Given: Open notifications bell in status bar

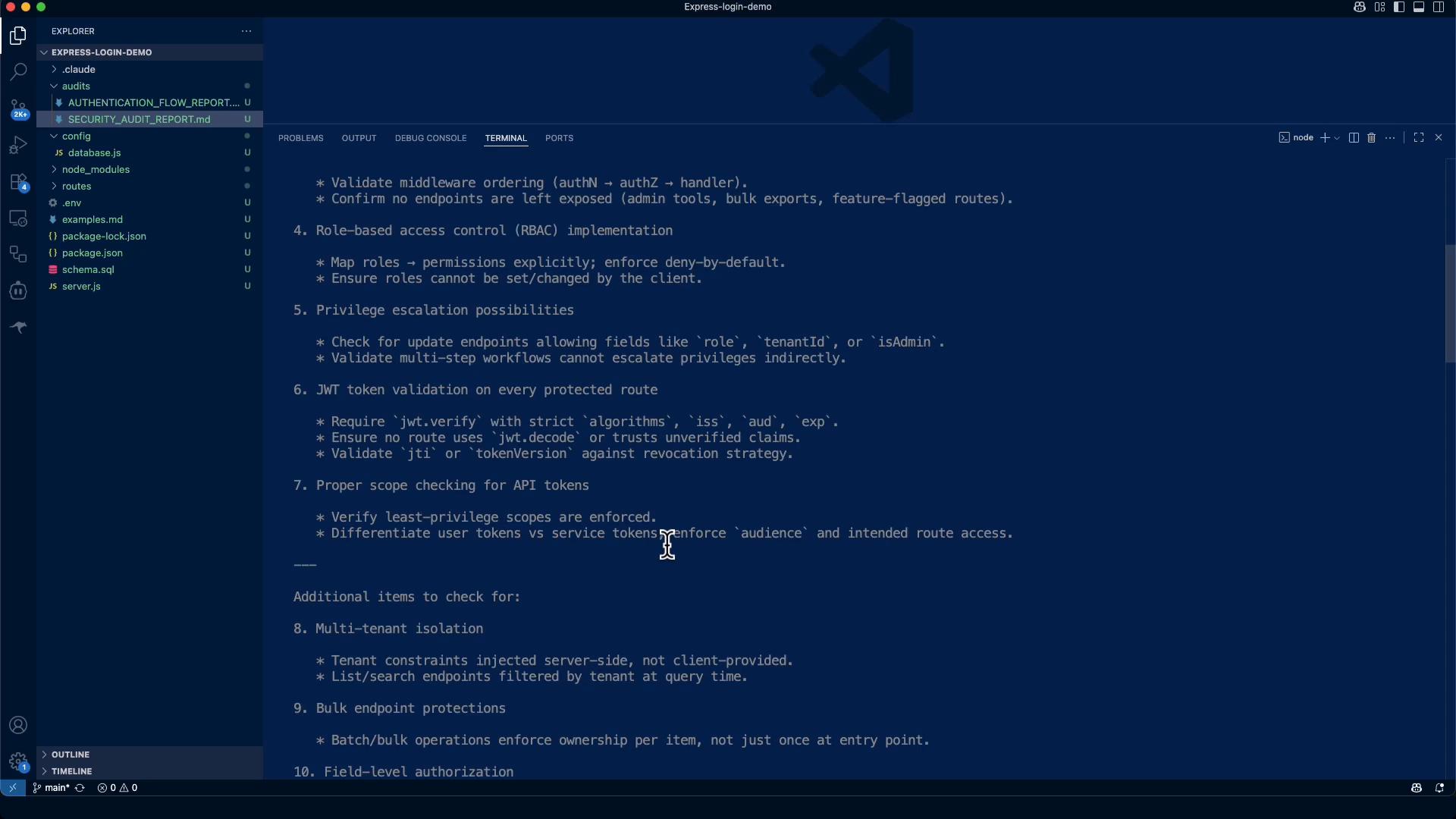Looking at the screenshot, I should 1439,788.
